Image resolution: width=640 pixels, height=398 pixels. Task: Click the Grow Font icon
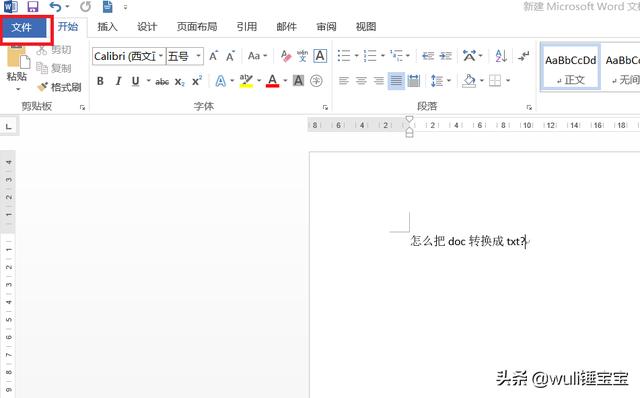(213, 56)
